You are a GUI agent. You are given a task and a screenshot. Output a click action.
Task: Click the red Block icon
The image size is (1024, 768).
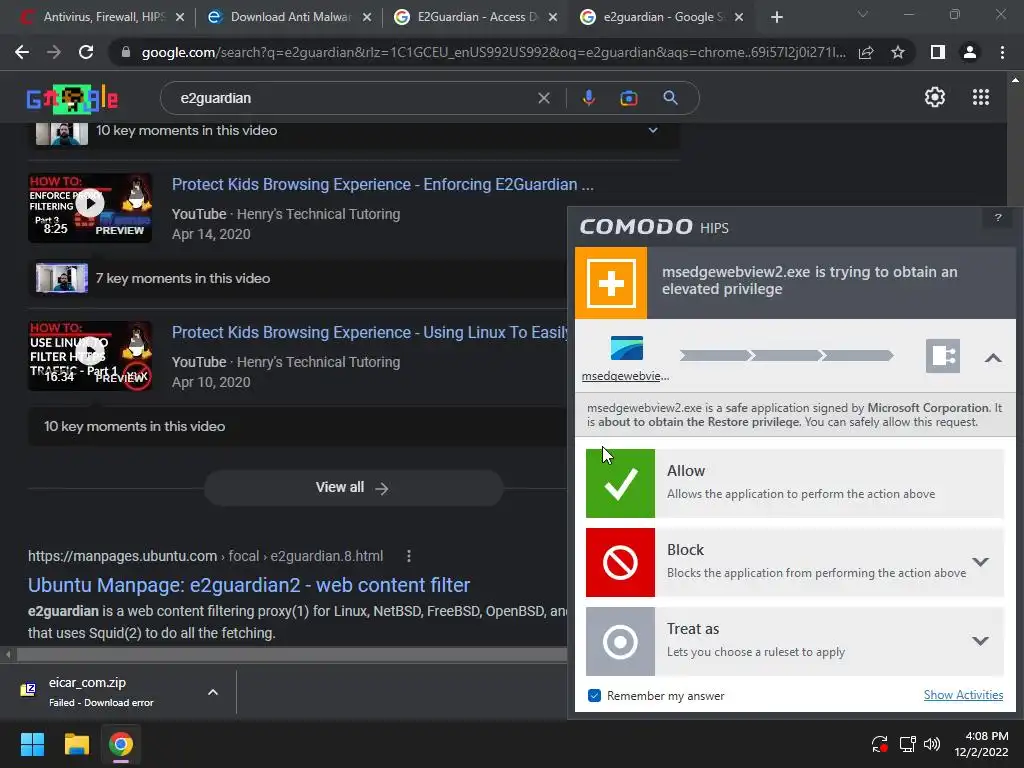pyautogui.click(x=620, y=562)
